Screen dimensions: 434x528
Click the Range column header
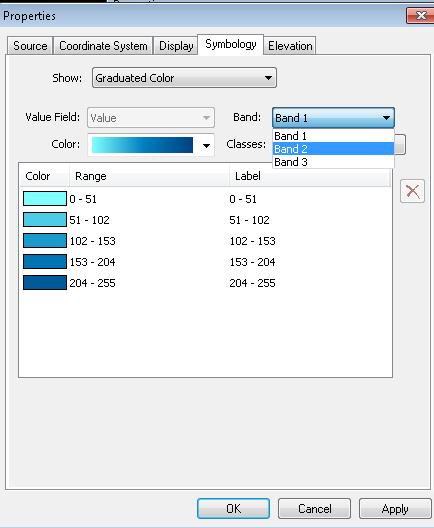click(x=149, y=176)
